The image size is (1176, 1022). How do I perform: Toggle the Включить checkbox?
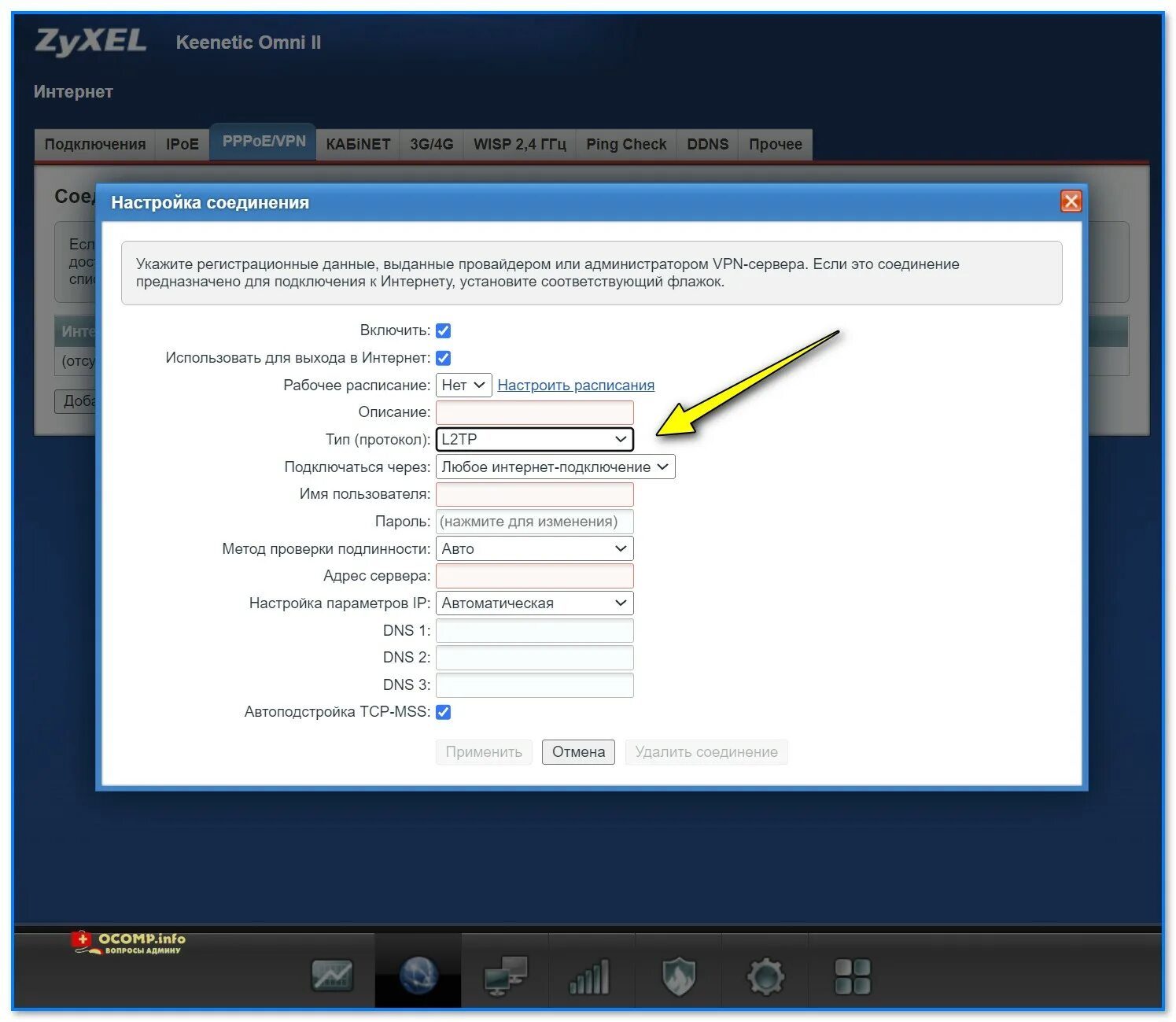click(x=444, y=330)
